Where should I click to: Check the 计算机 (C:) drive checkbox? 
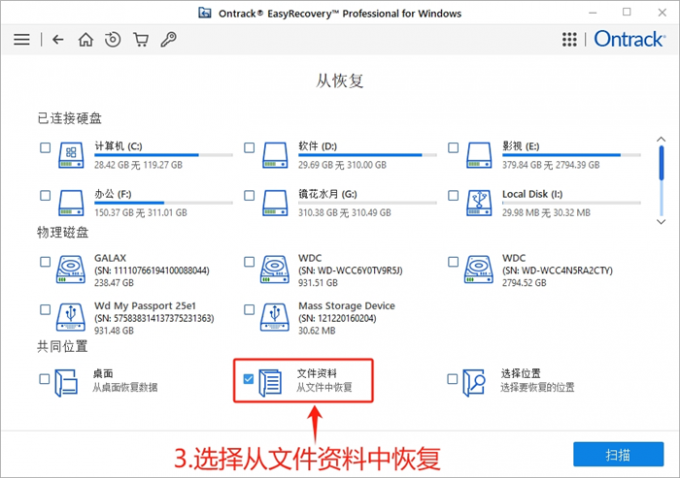(x=45, y=147)
